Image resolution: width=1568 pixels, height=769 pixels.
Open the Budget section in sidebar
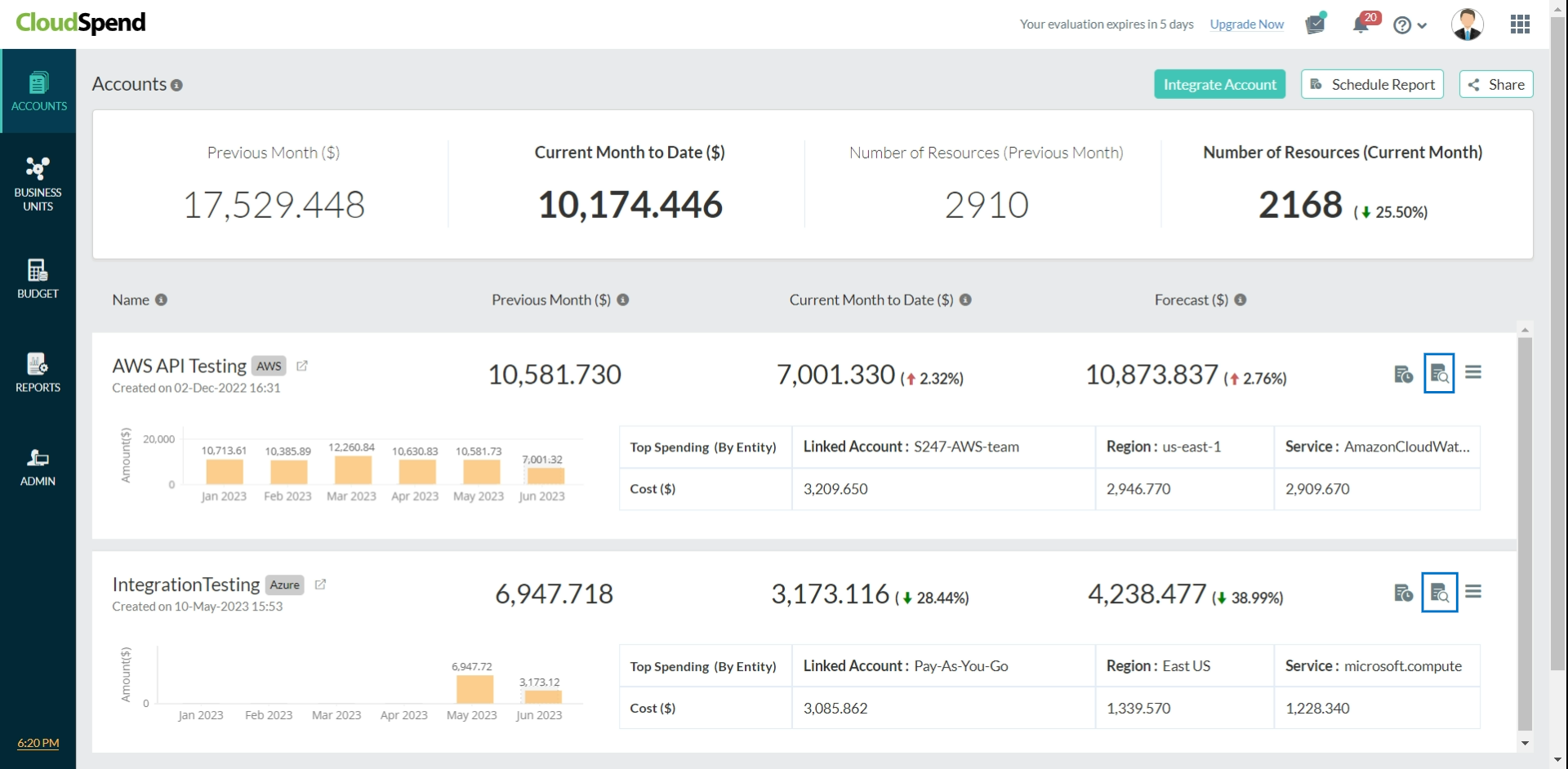point(38,278)
